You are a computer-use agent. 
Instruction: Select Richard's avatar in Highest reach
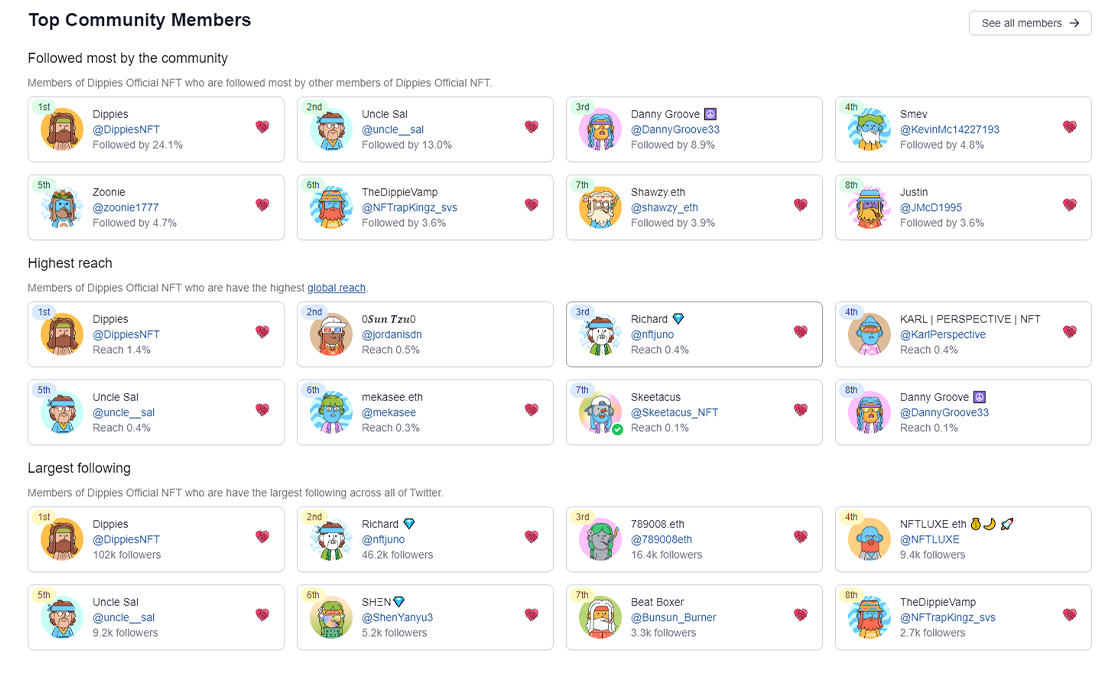(598, 335)
